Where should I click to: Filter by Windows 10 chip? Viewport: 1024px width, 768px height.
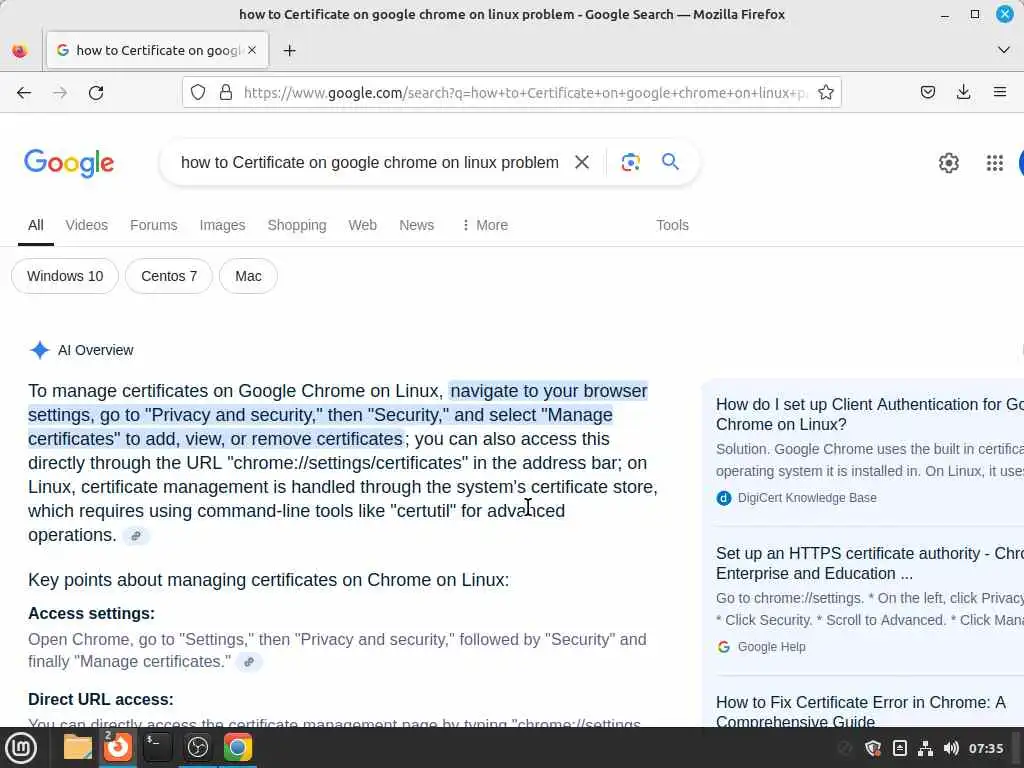click(65, 276)
